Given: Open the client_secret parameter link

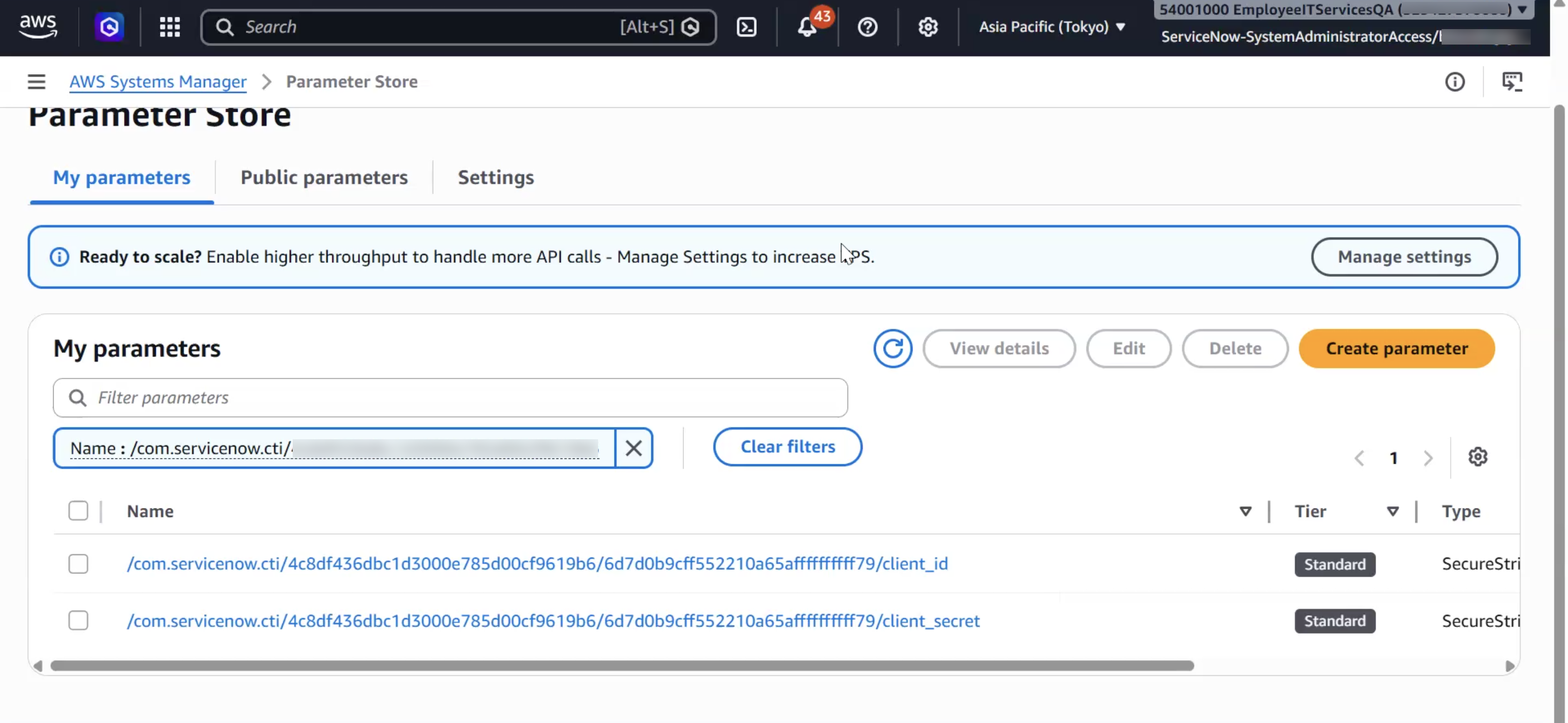Looking at the screenshot, I should coord(553,621).
